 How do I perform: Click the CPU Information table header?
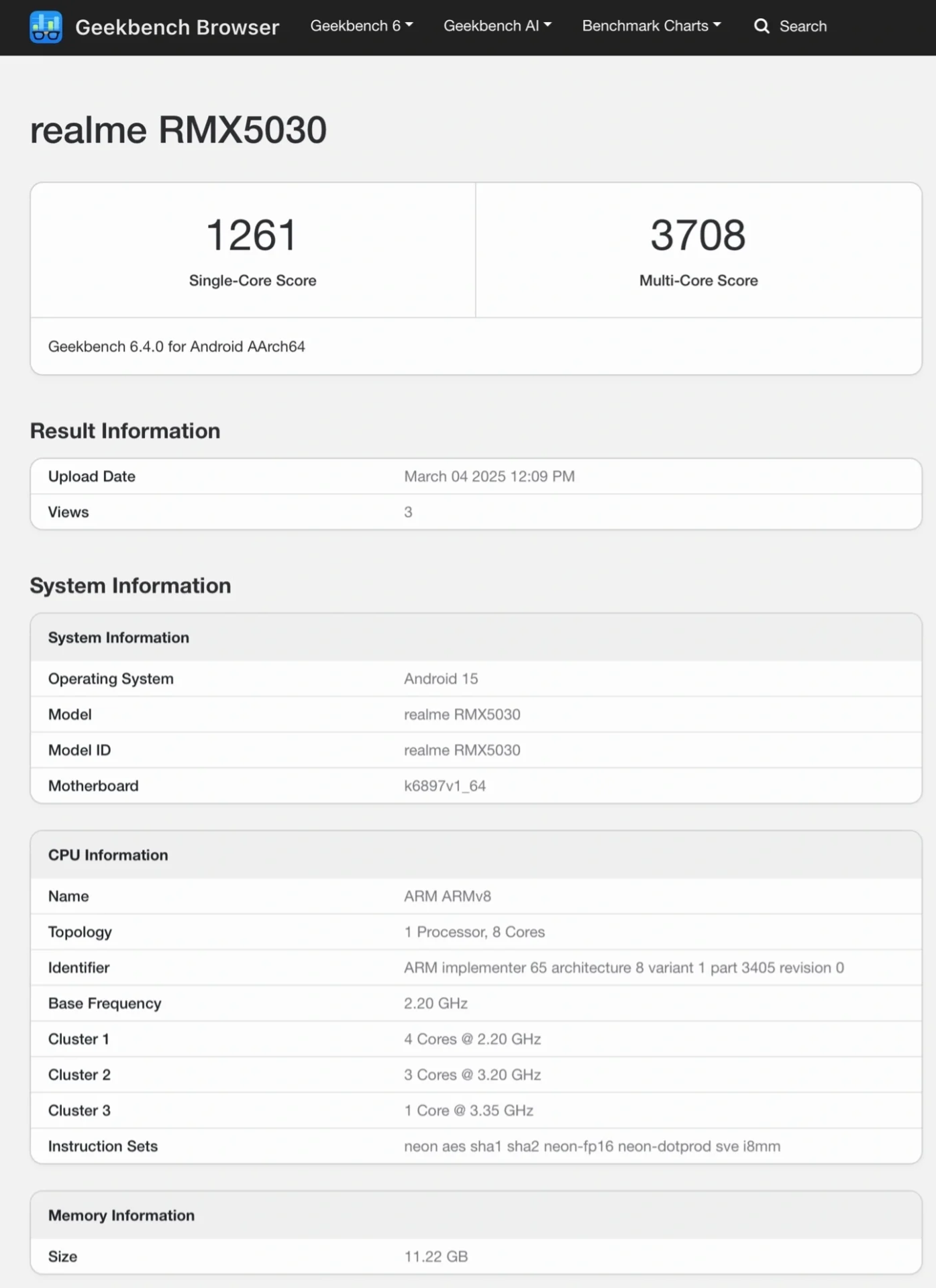(108, 855)
